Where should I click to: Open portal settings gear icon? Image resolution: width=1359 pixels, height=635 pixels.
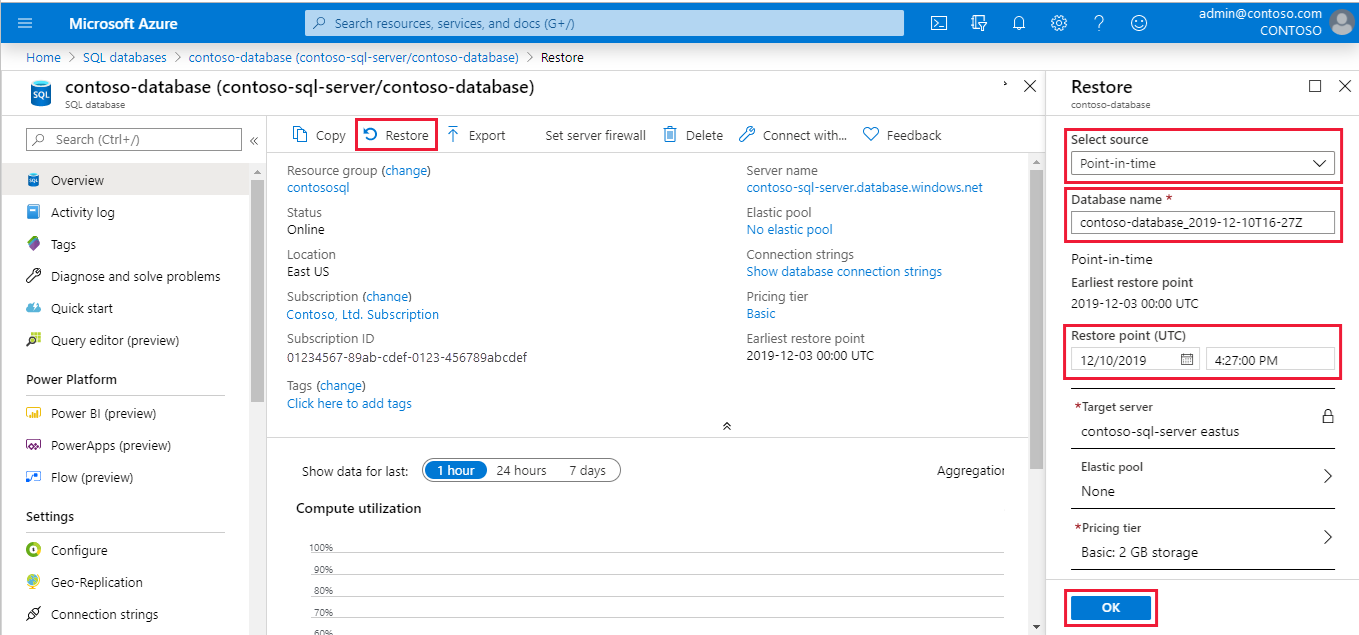coord(1059,23)
